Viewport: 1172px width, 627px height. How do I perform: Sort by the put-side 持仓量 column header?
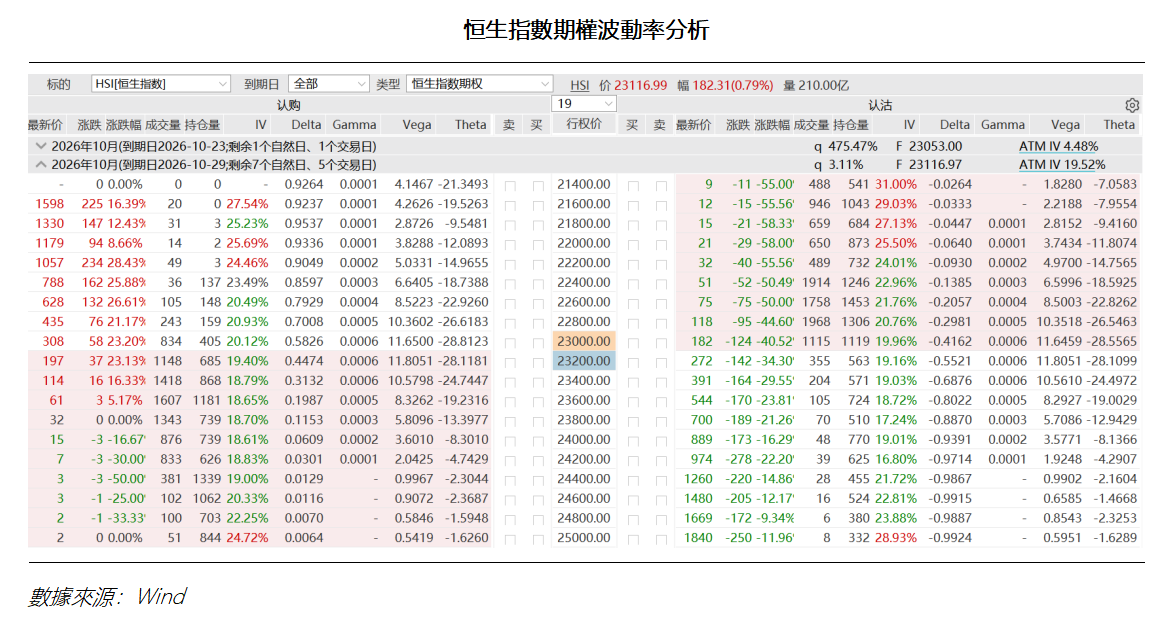(851, 125)
